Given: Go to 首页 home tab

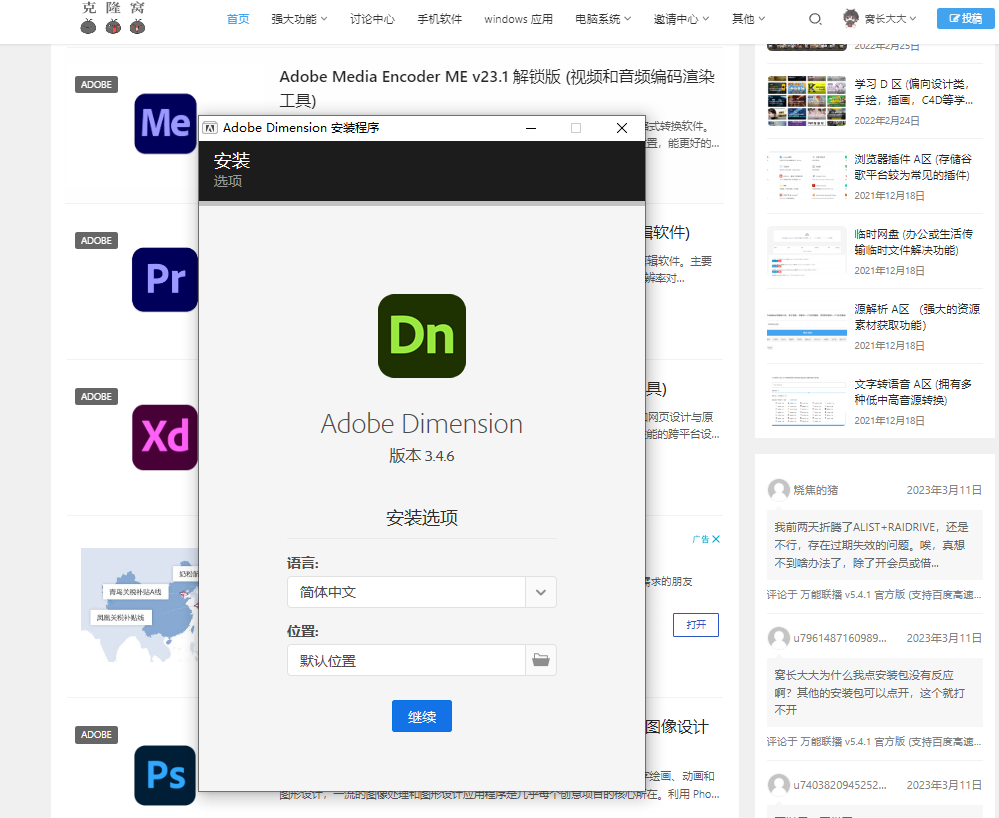Looking at the screenshot, I should [x=238, y=19].
